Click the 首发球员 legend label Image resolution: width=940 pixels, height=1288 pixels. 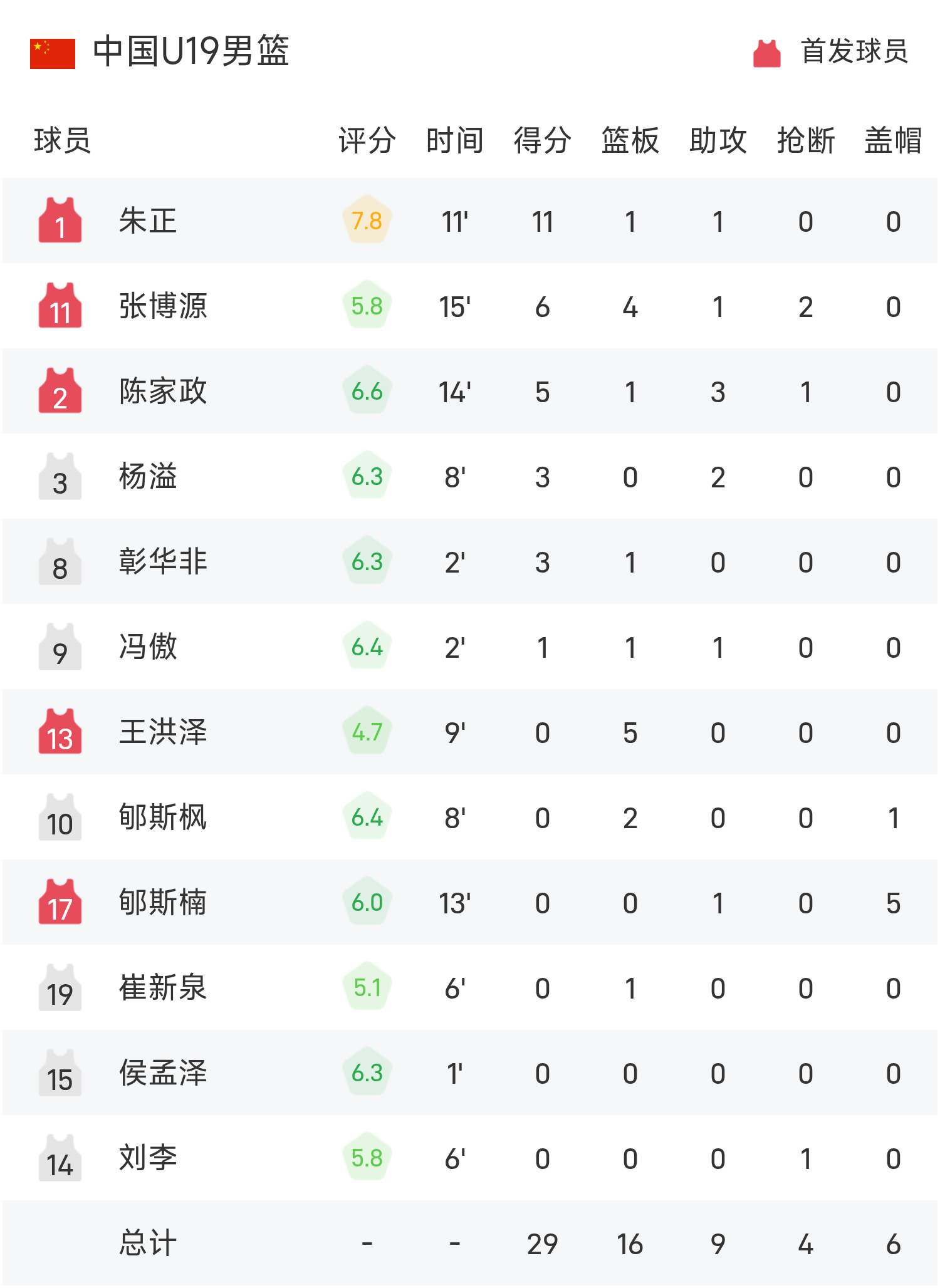click(x=854, y=51)
